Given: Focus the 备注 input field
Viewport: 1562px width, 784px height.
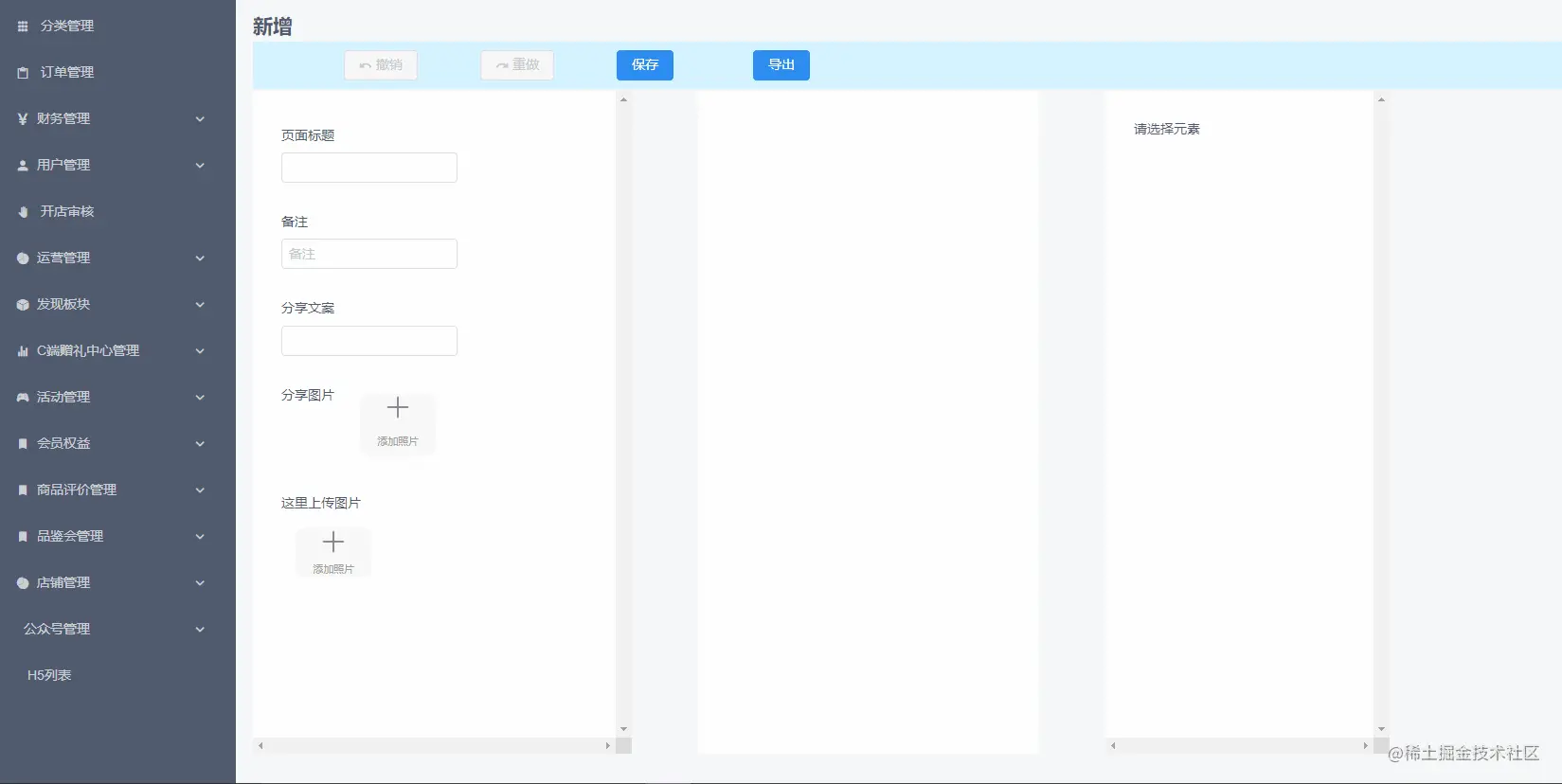Looking at the screenshot, I should click(369, 254).
